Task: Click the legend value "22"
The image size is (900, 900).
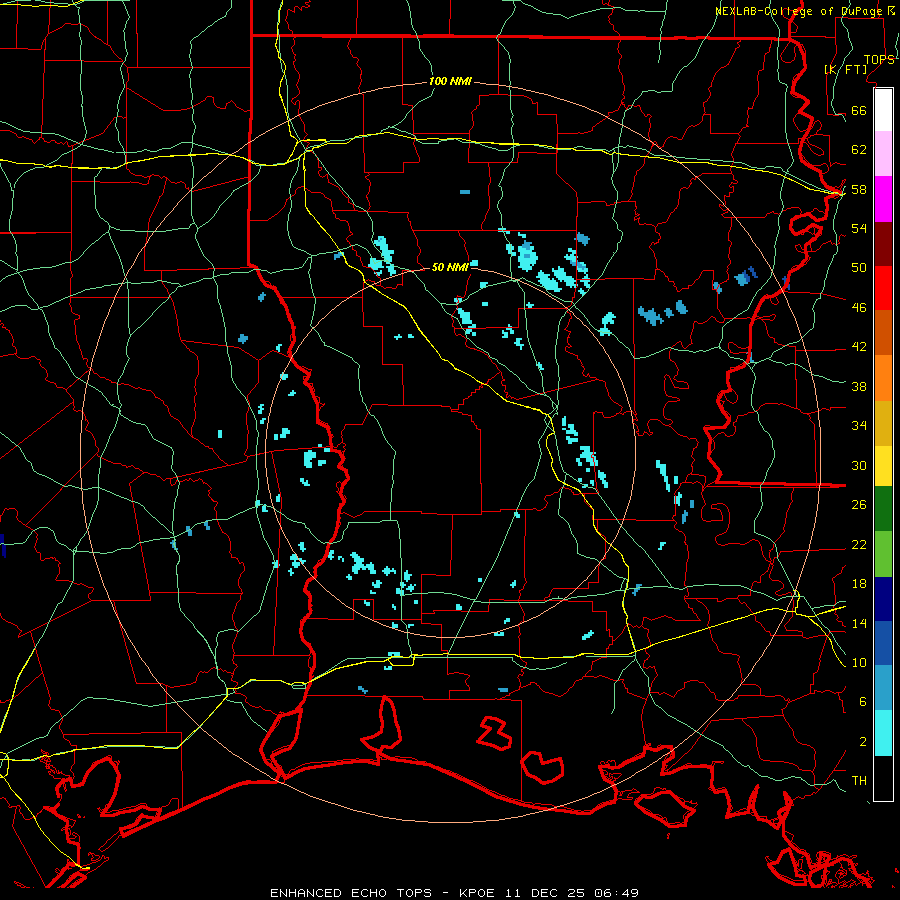Action: [x=859, y=544]
